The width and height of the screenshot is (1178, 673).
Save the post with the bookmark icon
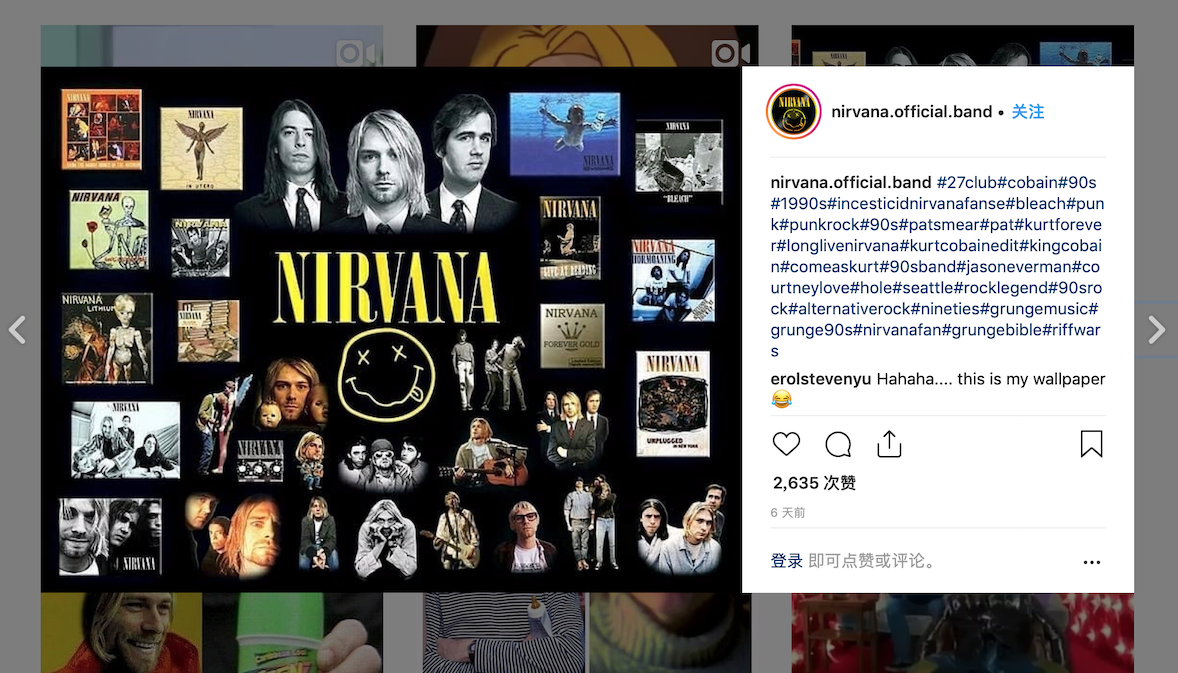tap(1091, 444)
